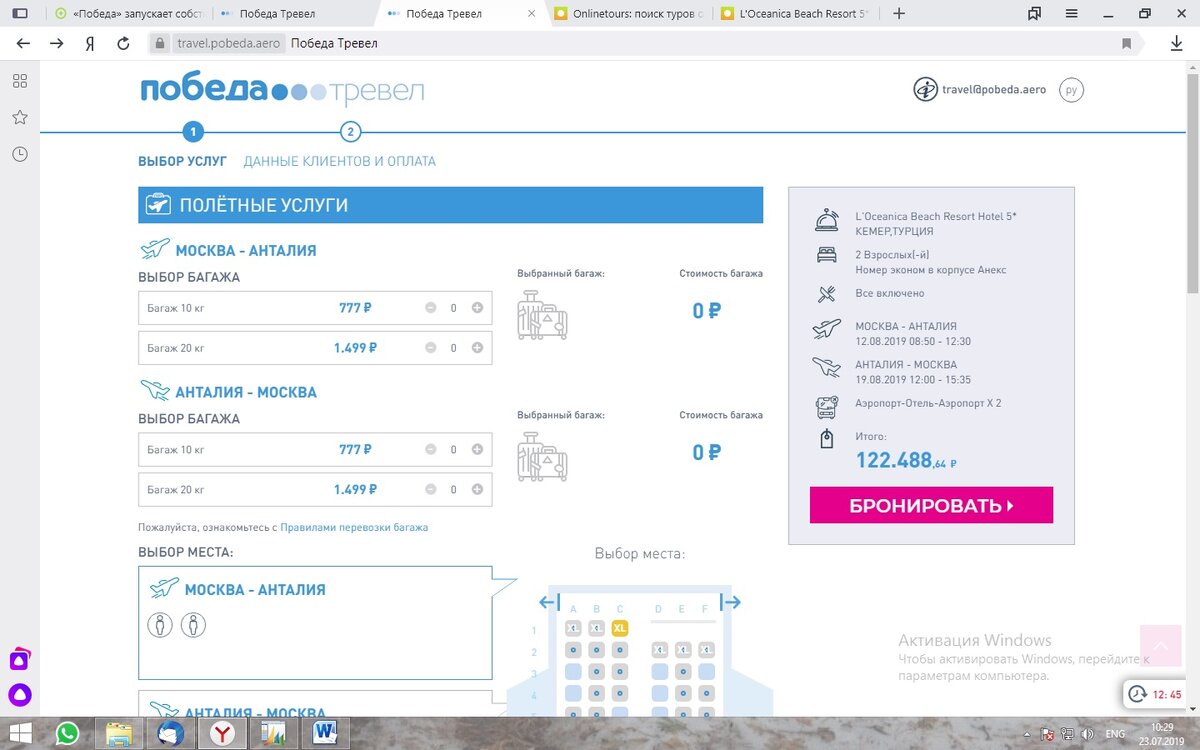Open Yandex home via Я icon
1200x750 pixels.
point(90,44)
